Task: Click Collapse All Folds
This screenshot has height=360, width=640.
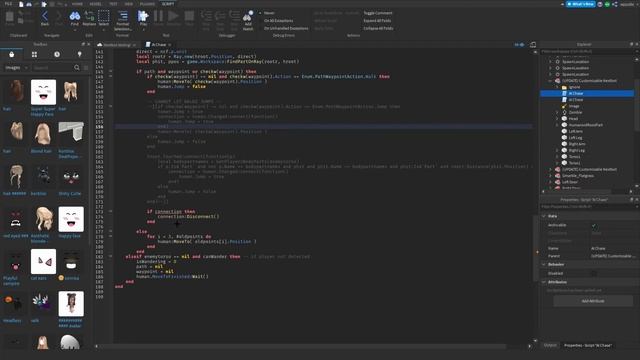Action: coord(378,29)
